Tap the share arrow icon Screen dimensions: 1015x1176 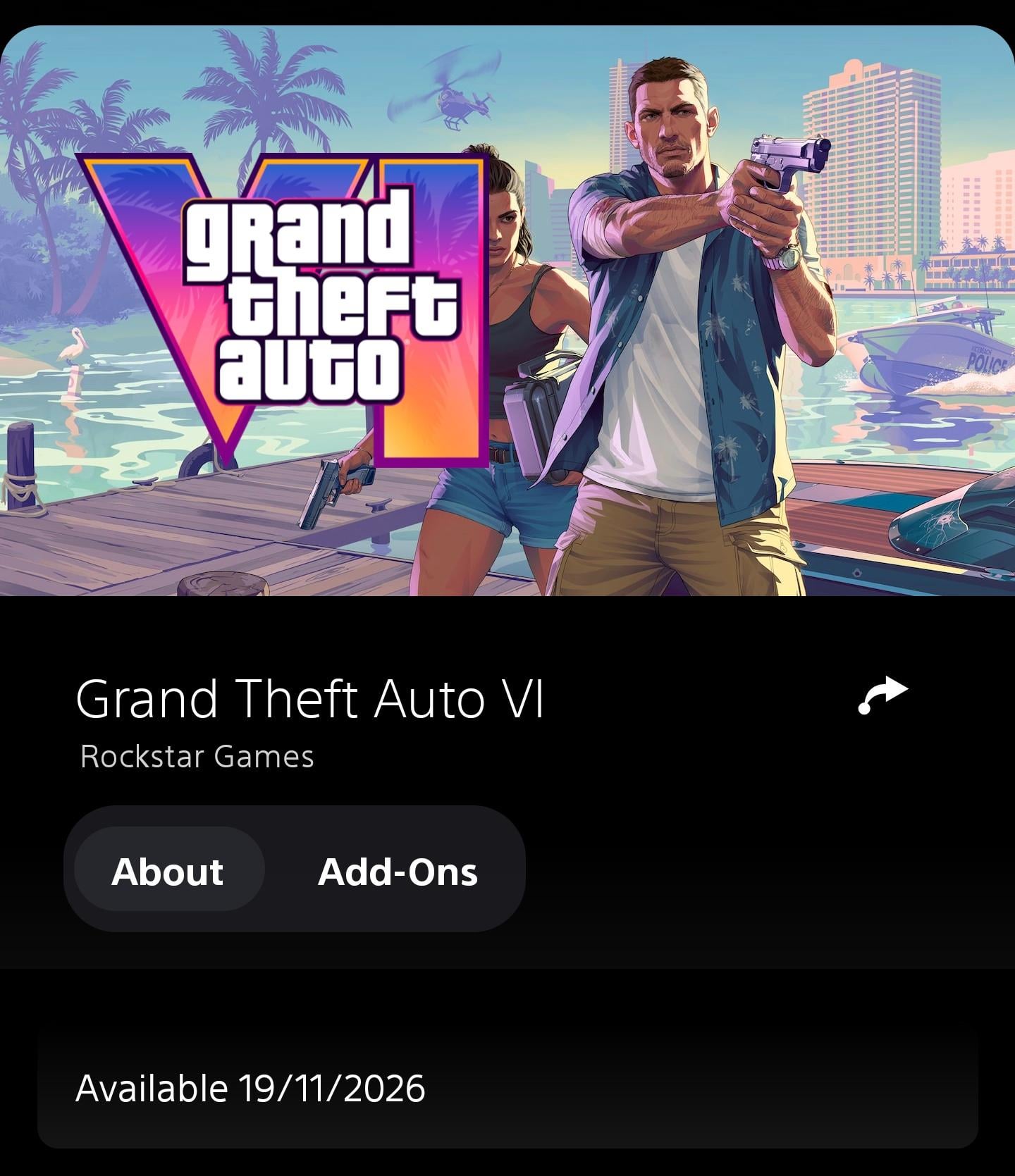pyautogui.click(x=883, y=695)
